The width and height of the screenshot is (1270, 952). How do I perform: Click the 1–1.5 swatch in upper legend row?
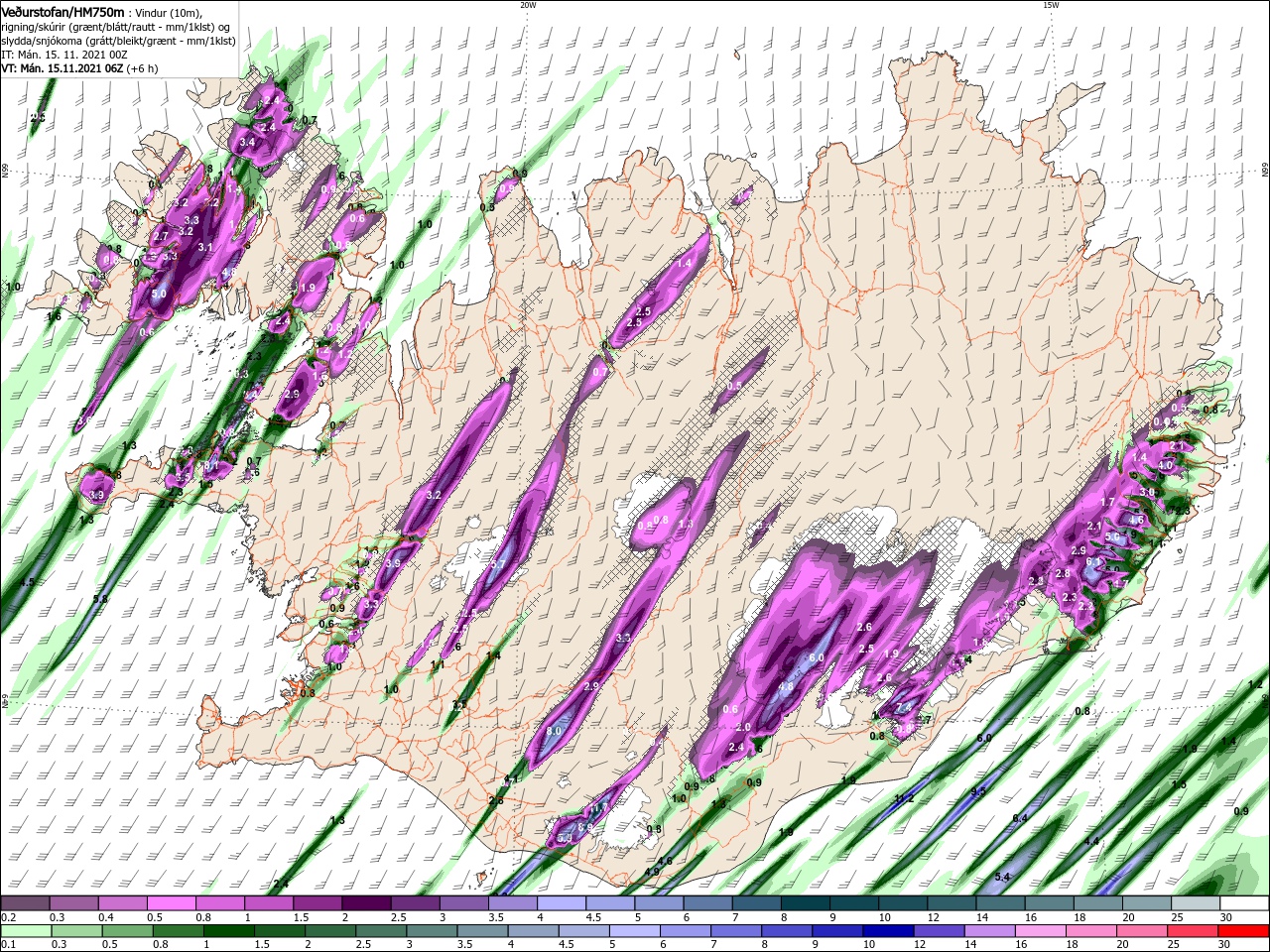(269, 903)
